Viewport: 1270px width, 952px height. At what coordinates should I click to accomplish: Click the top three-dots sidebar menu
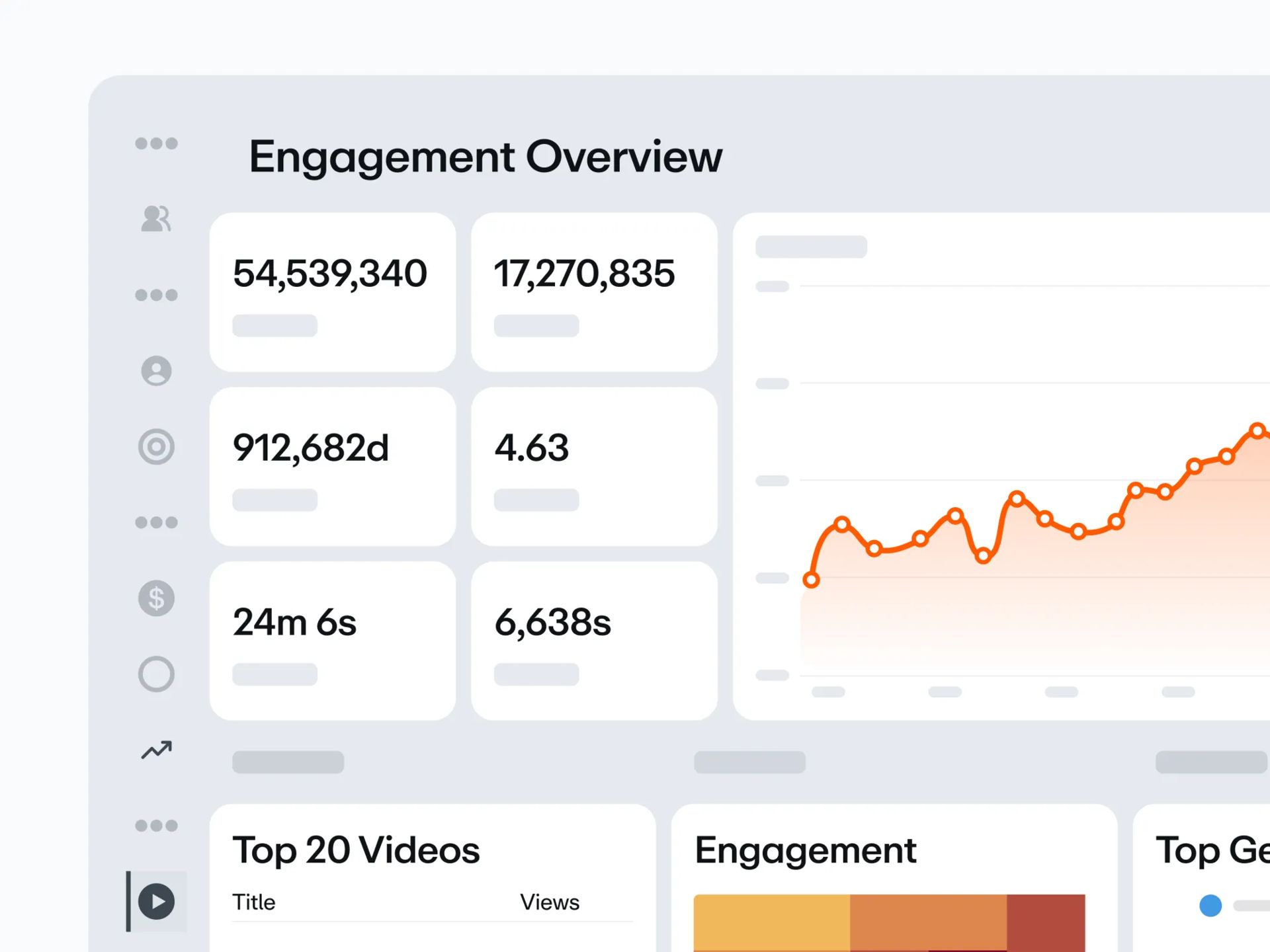tap(156, 143)
